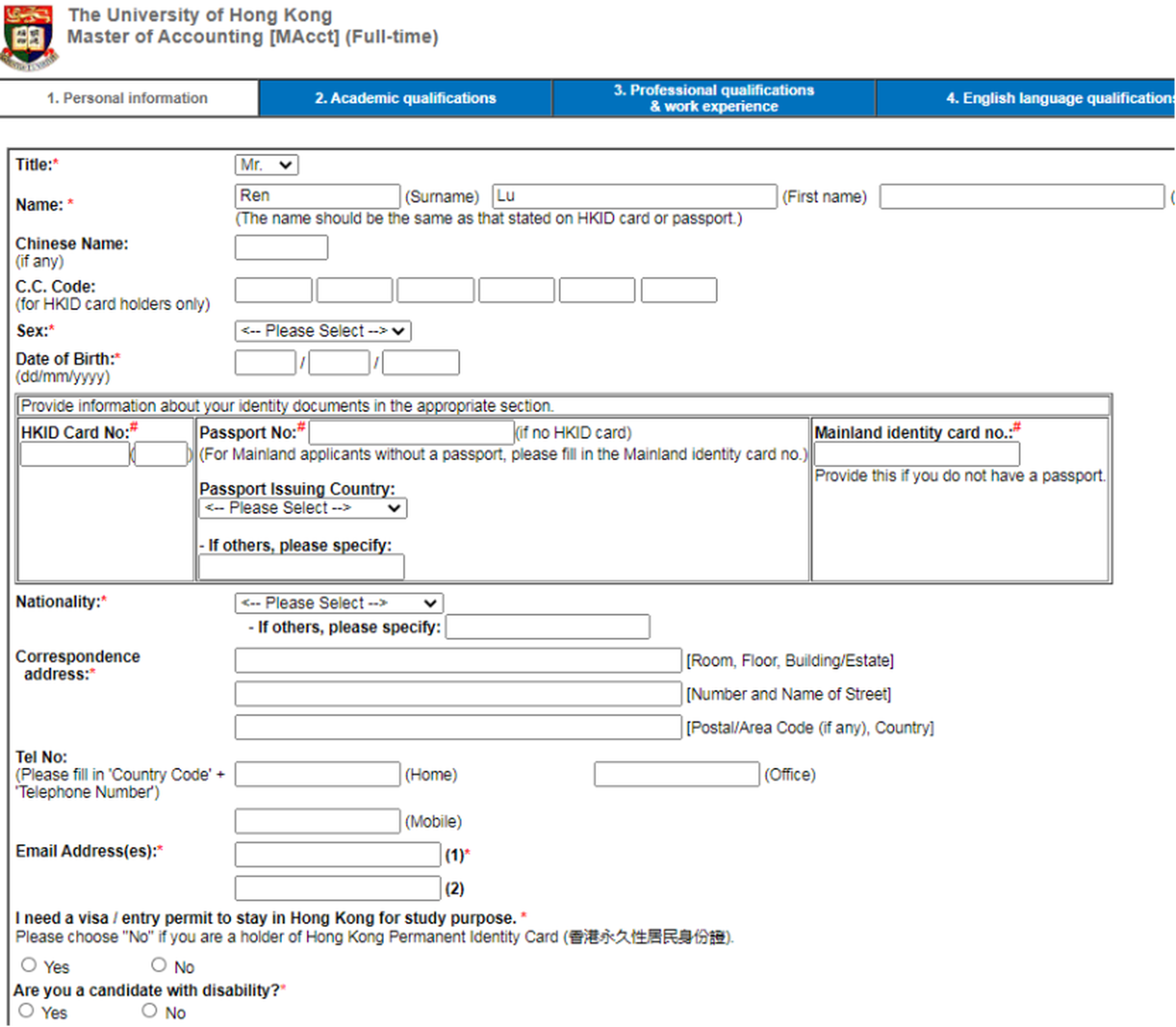Choose Yes for candidate with disability
Image resolution: width=1176 pixels, height=1027 pixels.
click(26, 1010)
